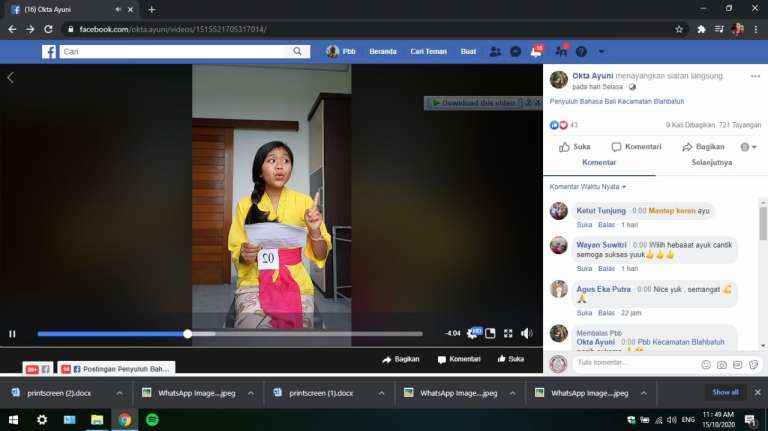The width and height of the screenshot is (768, 431).
Task: Attach a photo to comment
Action: 721,364
